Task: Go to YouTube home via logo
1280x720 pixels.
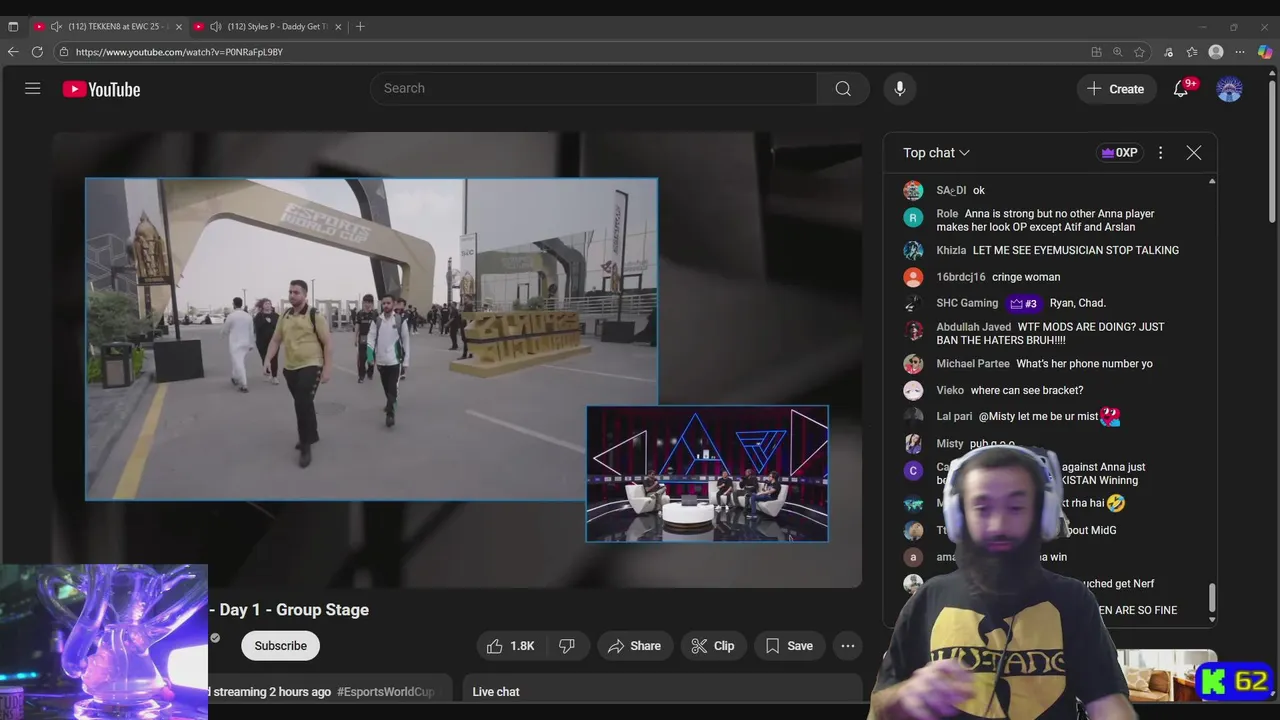Action: 101,89
